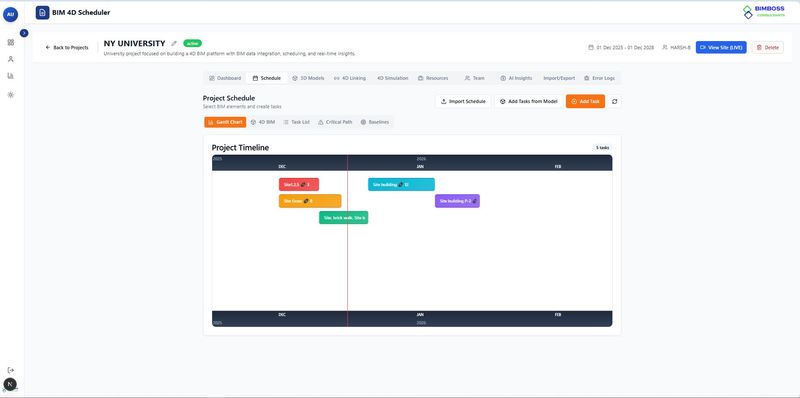The image size is (800, 398).
Task: Click the link icon on the purple task bar
Action: pyautogui.click(x=474, y=201)
